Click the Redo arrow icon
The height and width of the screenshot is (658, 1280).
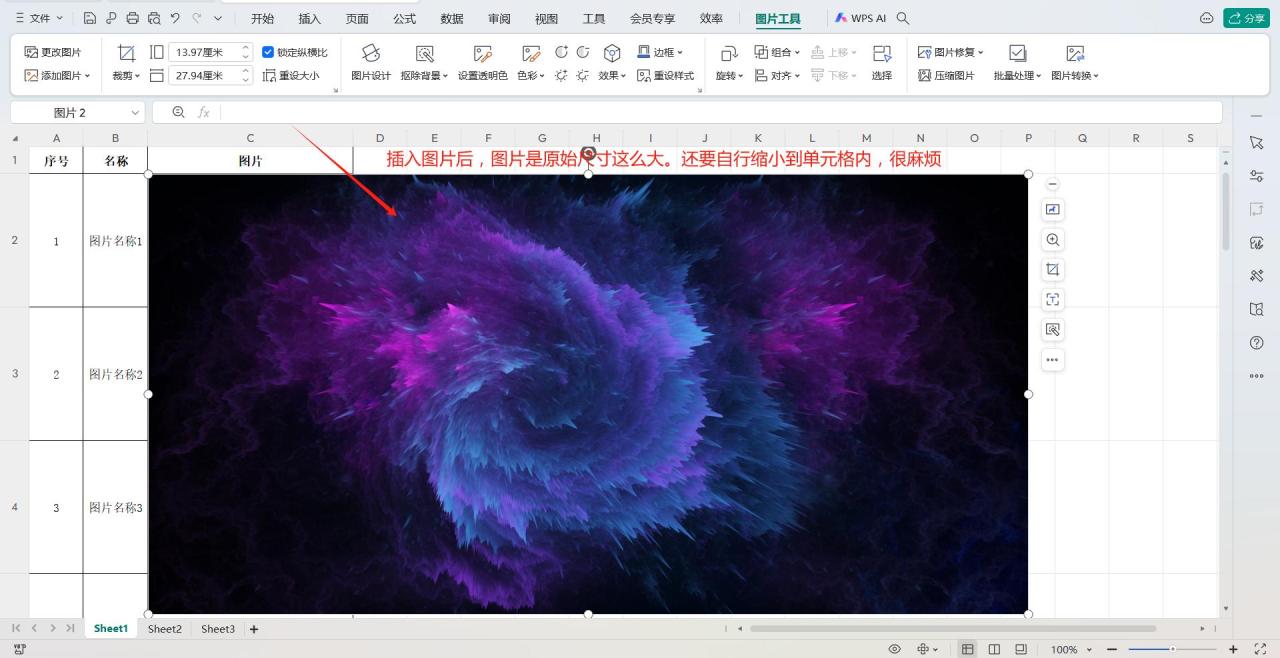pos(197,18)
